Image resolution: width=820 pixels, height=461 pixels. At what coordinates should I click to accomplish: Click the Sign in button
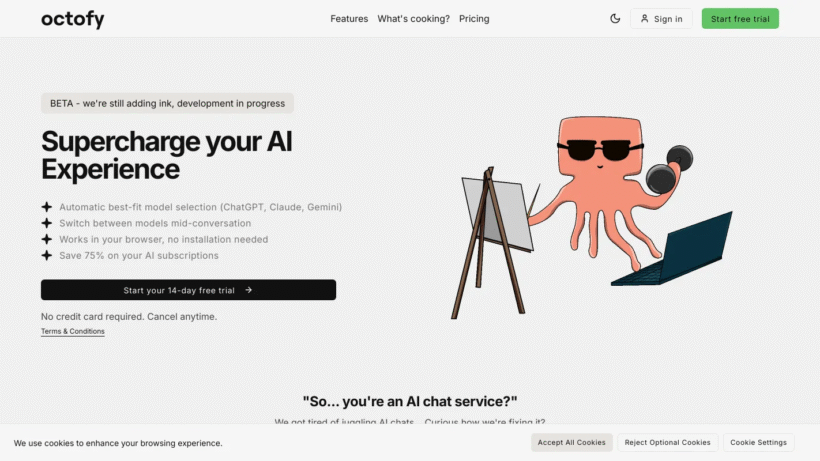(661, 19)
